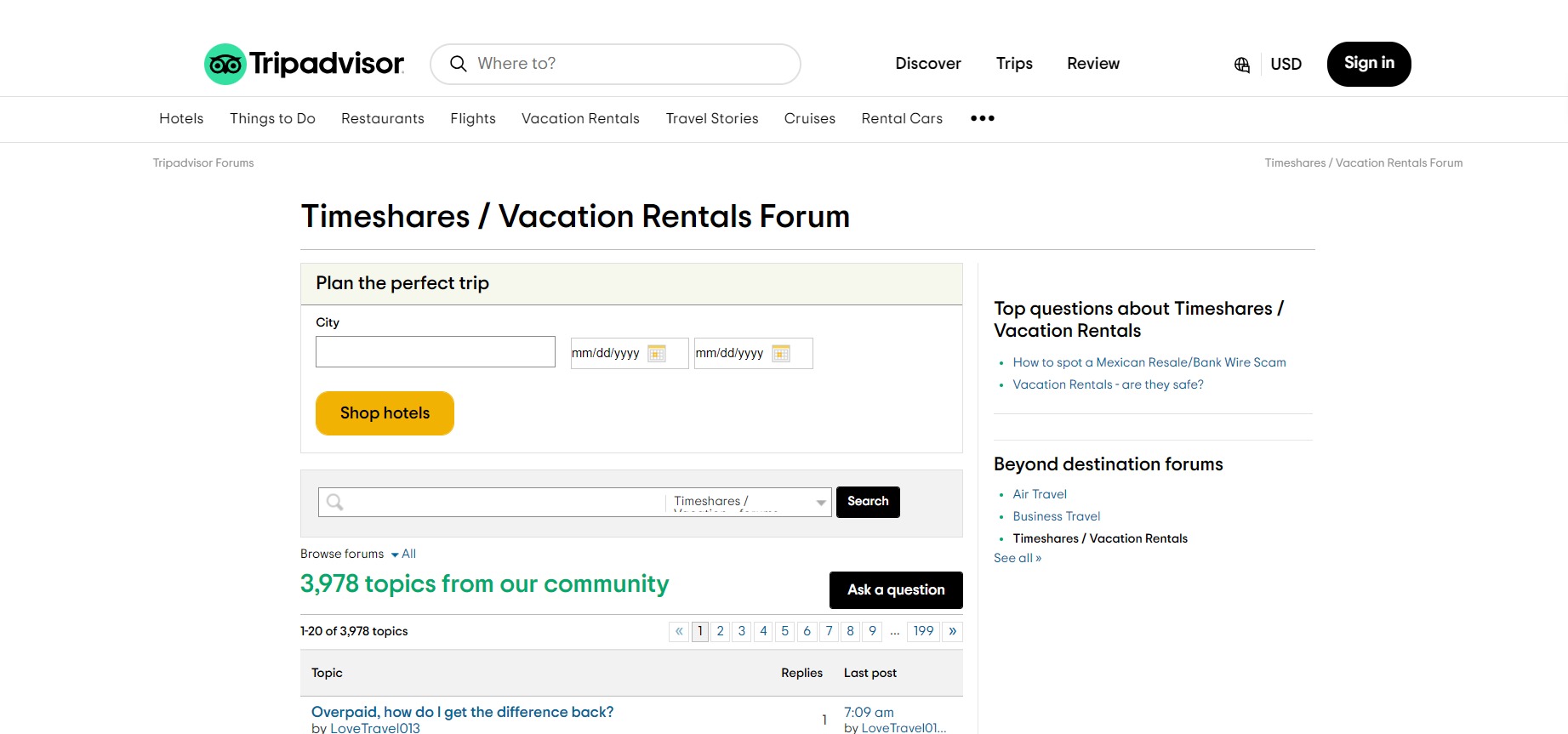The height and width of the screenshot is (734, 1568).
Task: Go to page 6 of topics
Action: [807, 631]
